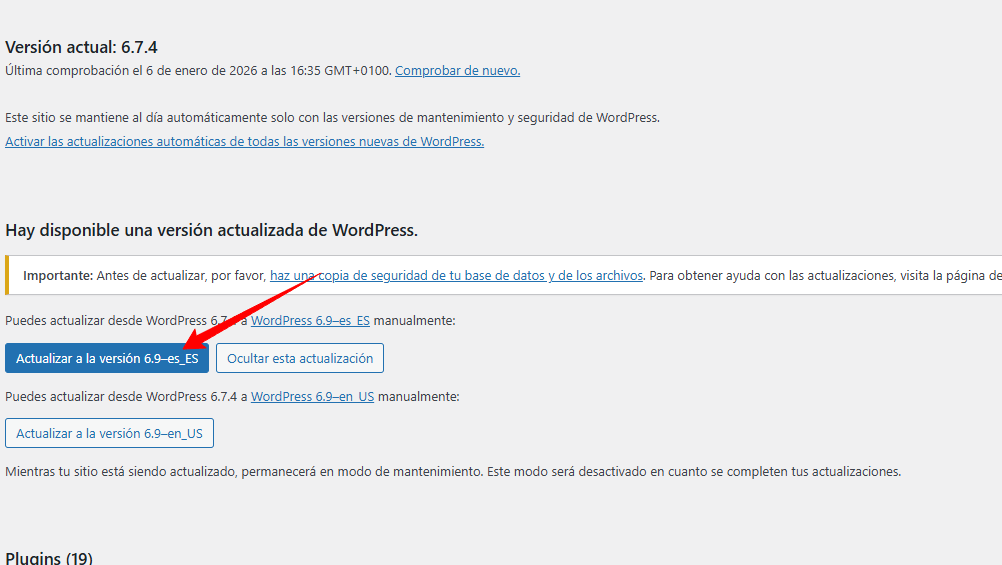Click the 'Última comprobación' timestamp text

click(198, 71)
